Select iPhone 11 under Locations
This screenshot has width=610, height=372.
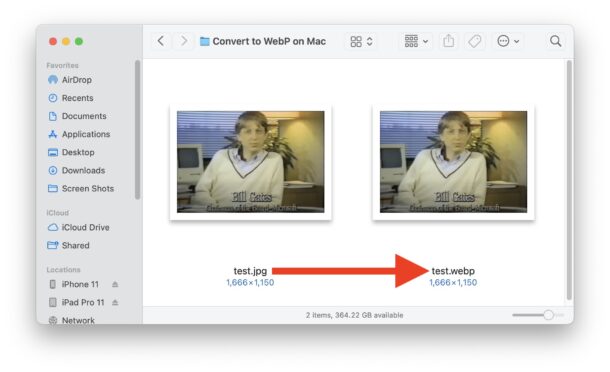(80, 284)
